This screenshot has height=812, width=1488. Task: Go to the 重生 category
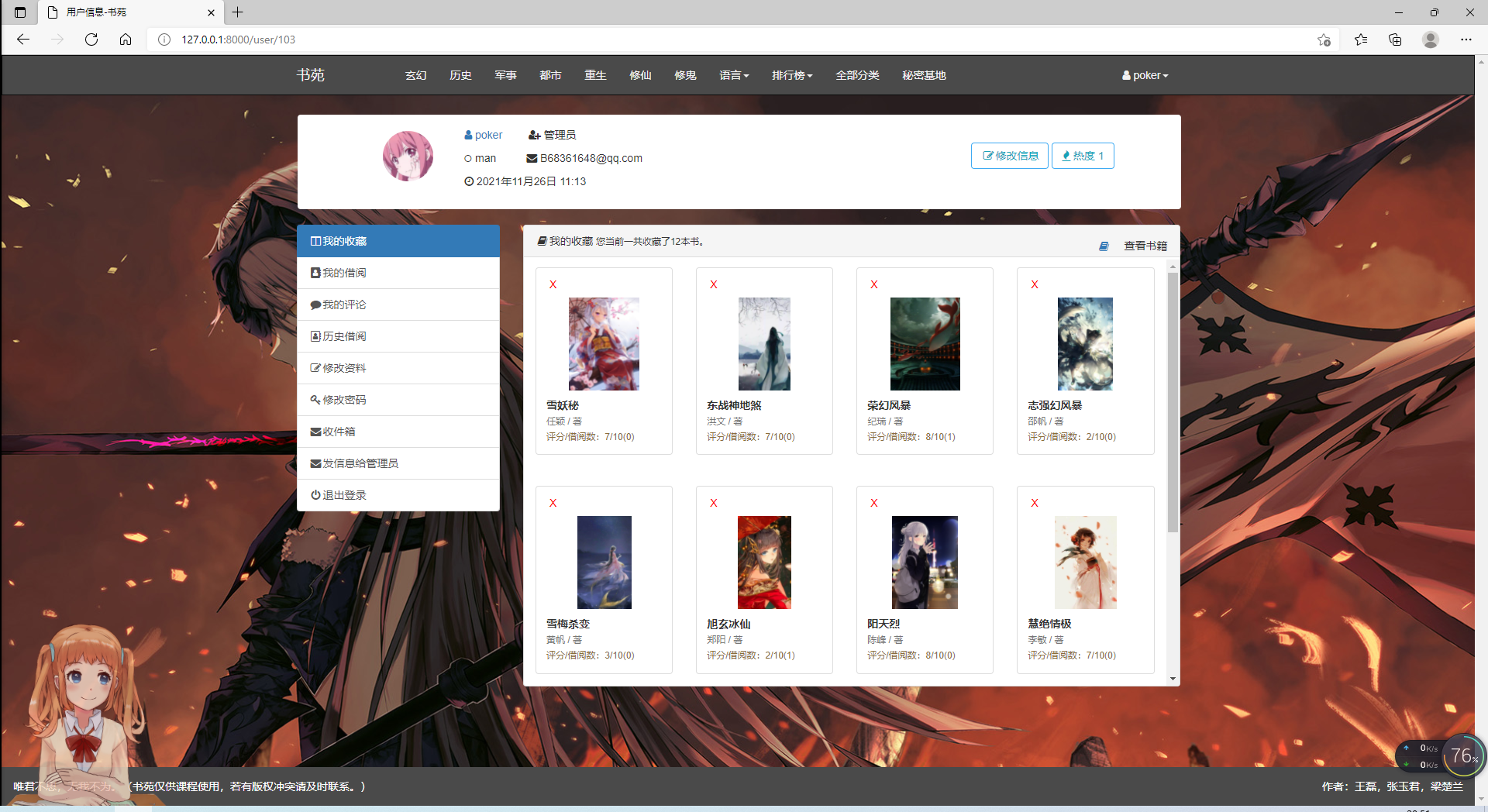point(596,75)
